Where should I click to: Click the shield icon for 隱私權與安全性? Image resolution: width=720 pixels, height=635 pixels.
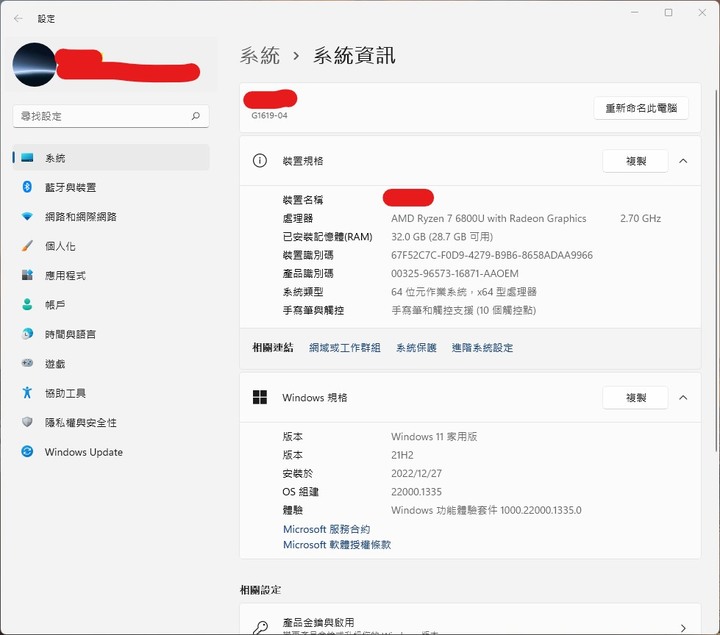27,422
